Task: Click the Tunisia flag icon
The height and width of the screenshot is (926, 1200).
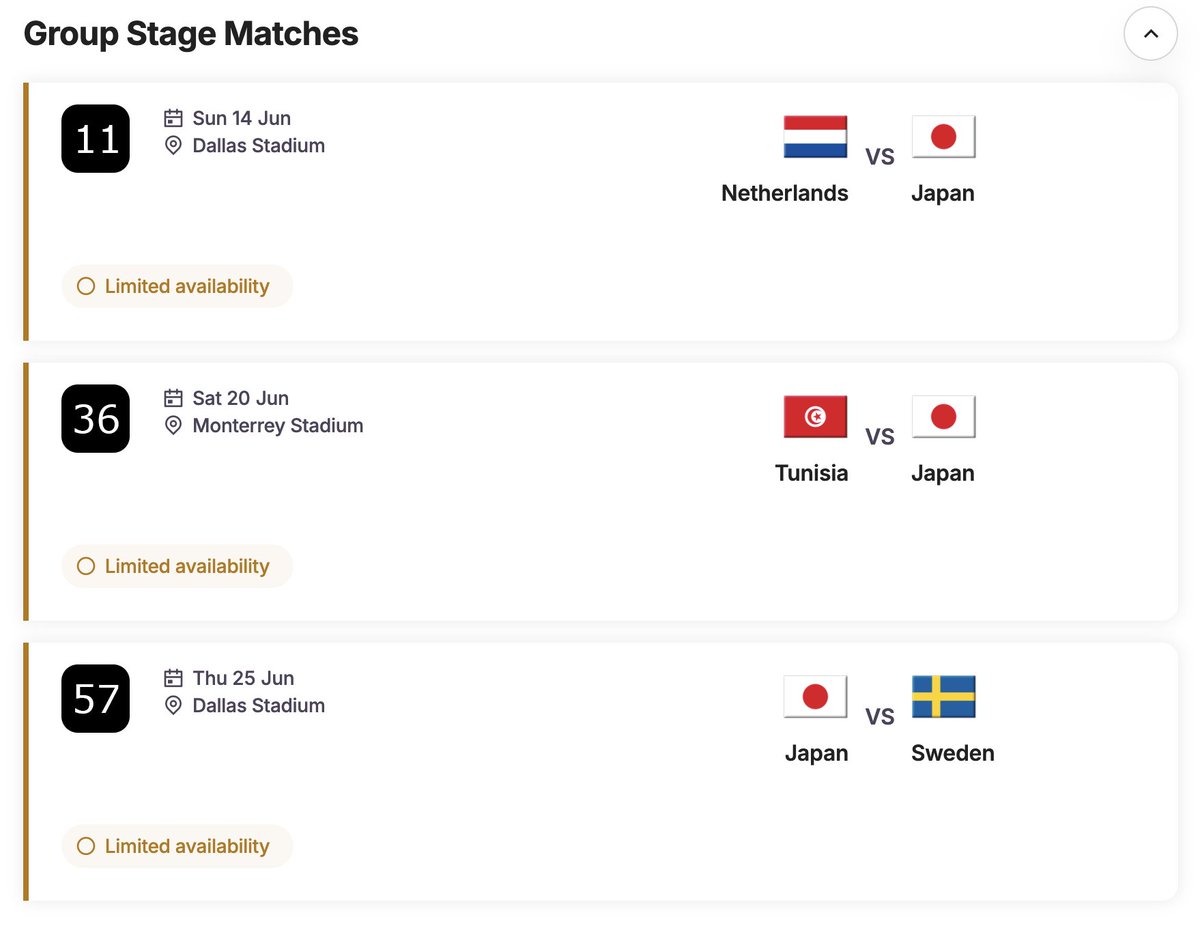Action: pyautogui.click(x=815, y=417)
